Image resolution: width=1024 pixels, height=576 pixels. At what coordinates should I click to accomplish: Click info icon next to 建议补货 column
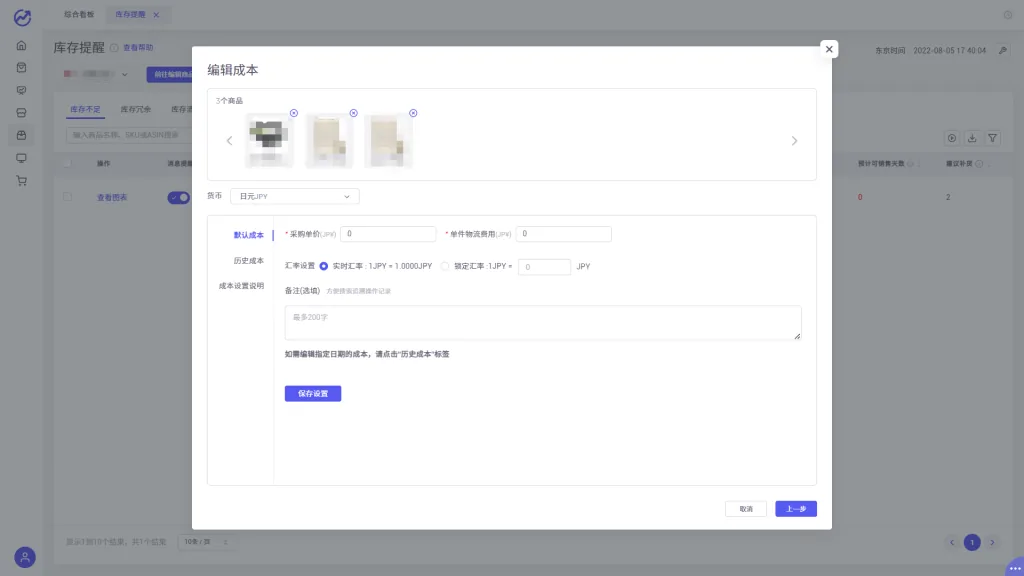pyautogui.click(x=979, y=164)
